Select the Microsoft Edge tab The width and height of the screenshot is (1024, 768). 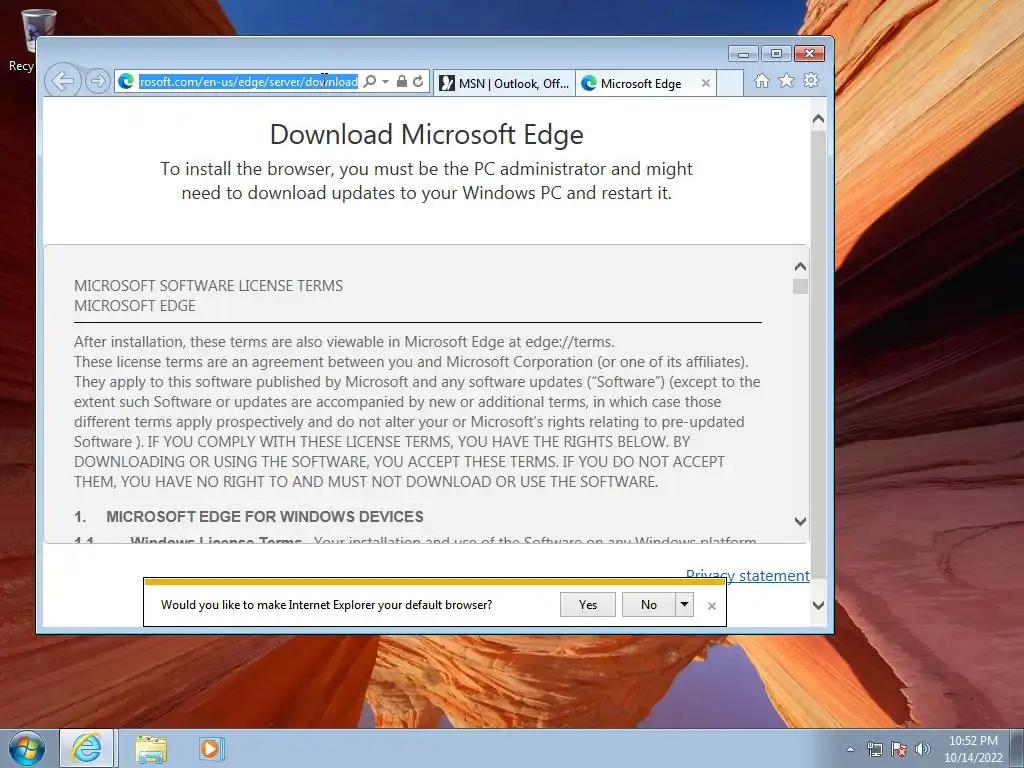click(640, 84)
